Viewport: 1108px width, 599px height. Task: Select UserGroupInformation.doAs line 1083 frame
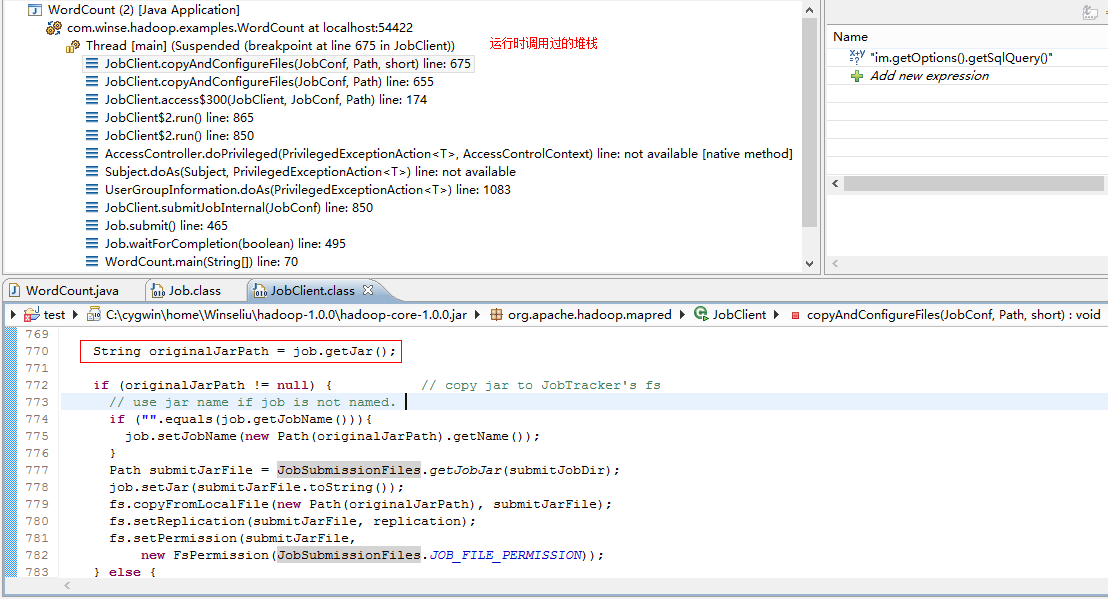coord(307,190)
